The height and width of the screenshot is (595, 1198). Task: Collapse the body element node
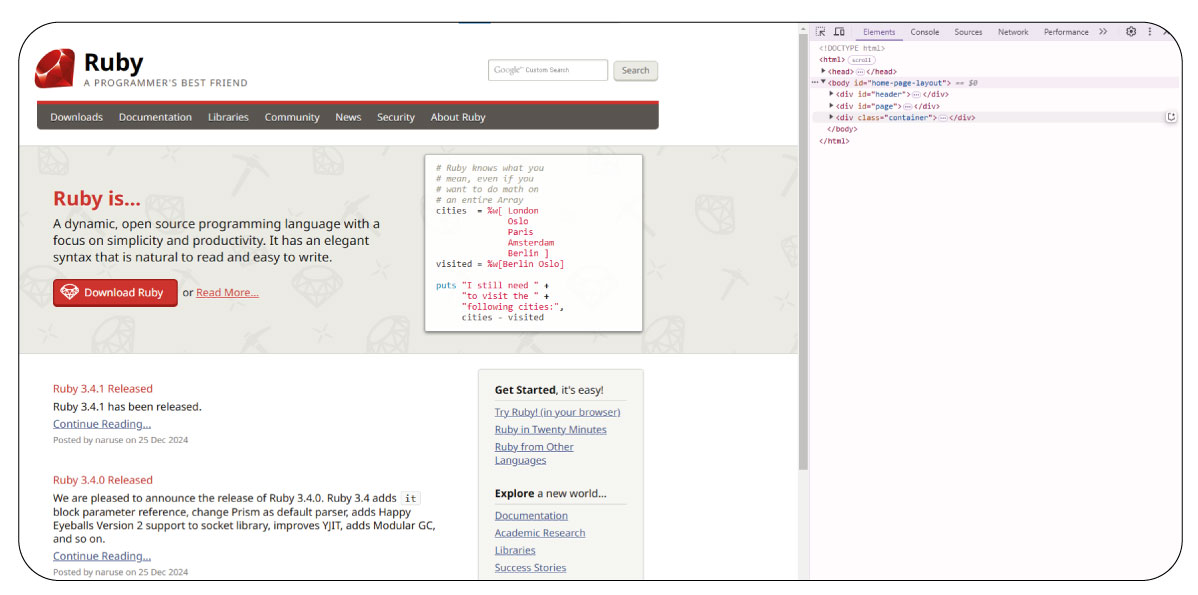pyautogui.click(x=824, y=82)
